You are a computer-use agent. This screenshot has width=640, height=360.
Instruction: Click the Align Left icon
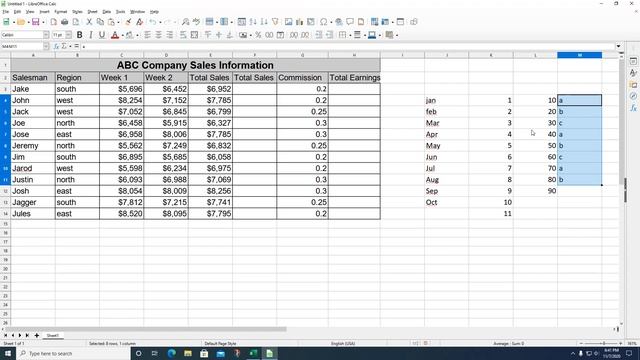point(147,35)
